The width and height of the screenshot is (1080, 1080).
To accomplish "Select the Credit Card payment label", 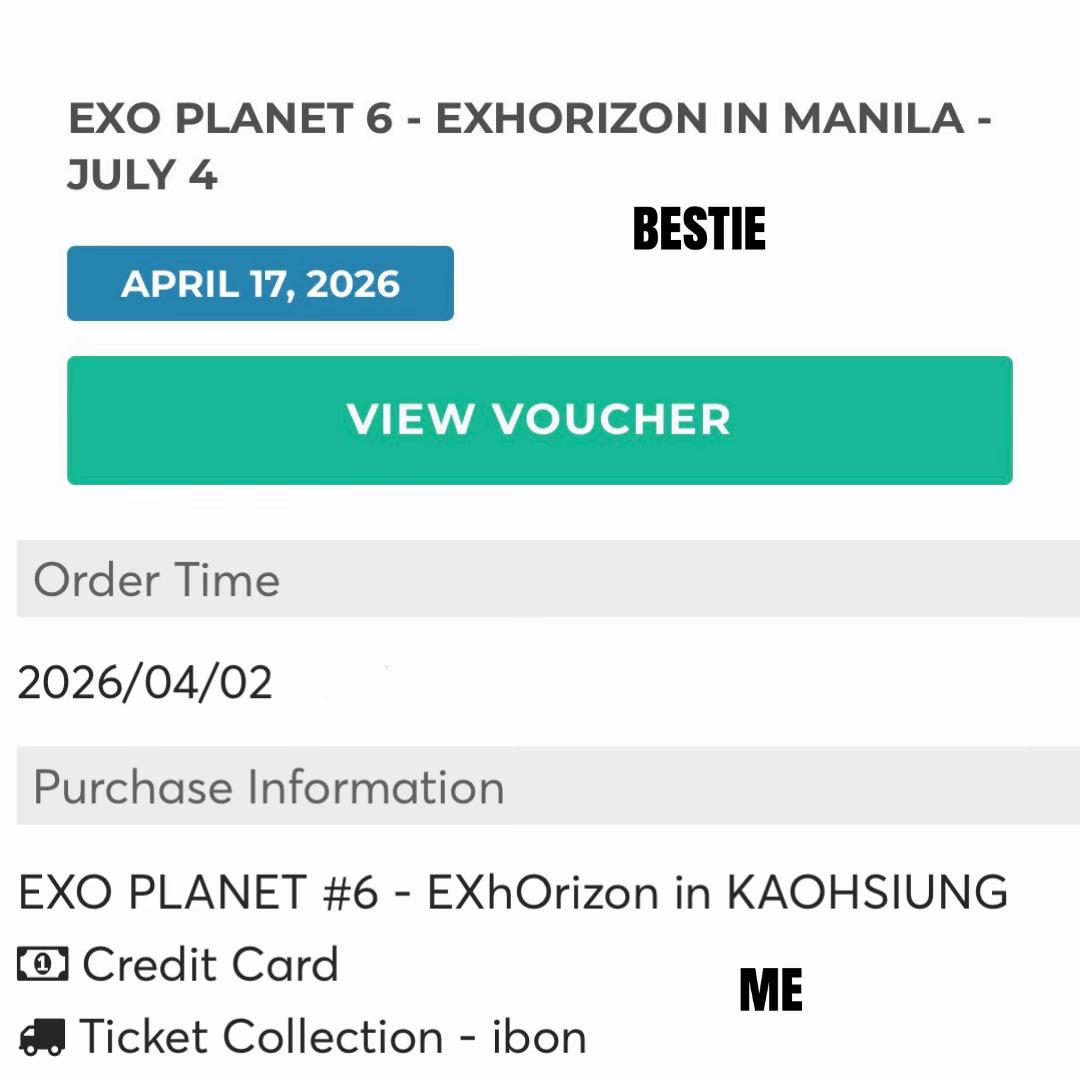I will (x=211, y=964).
